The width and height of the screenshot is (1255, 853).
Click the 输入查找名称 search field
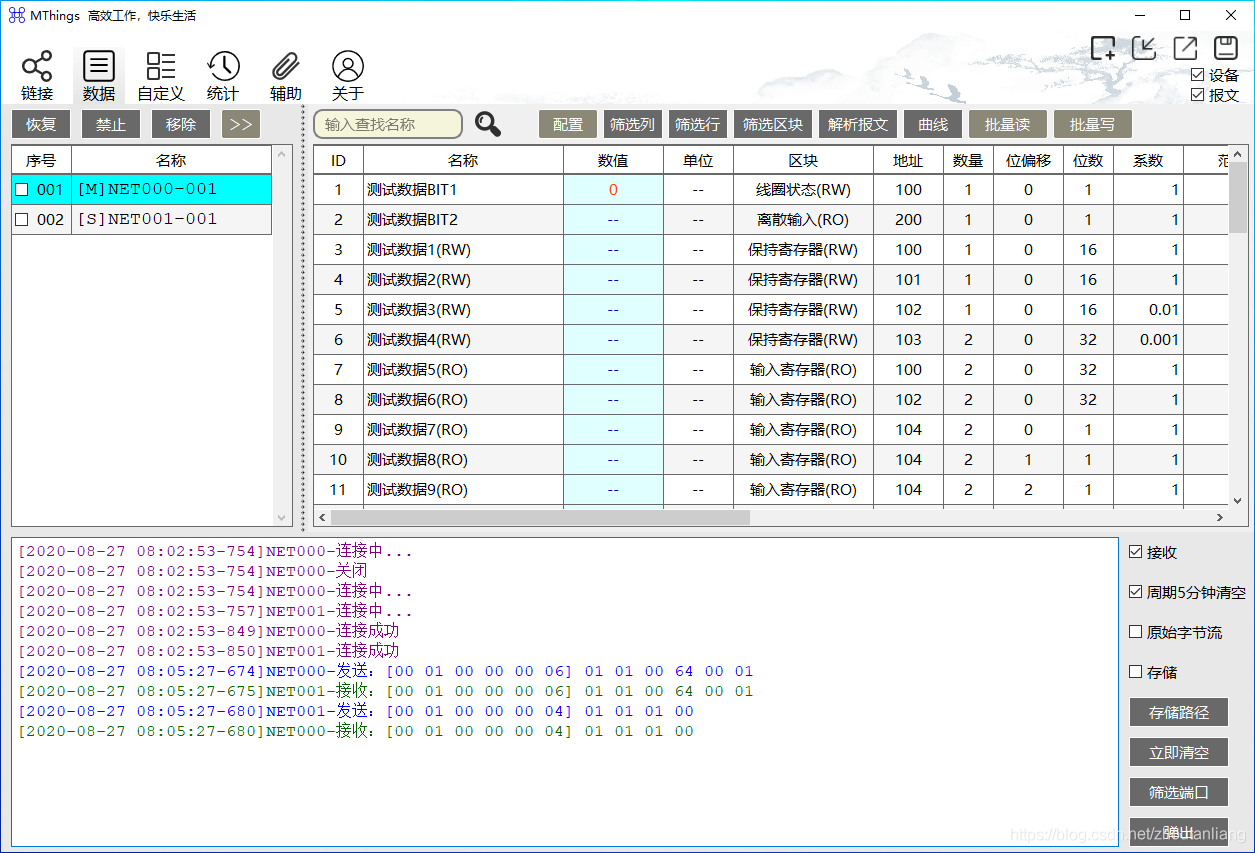click(x=388, y=124)
